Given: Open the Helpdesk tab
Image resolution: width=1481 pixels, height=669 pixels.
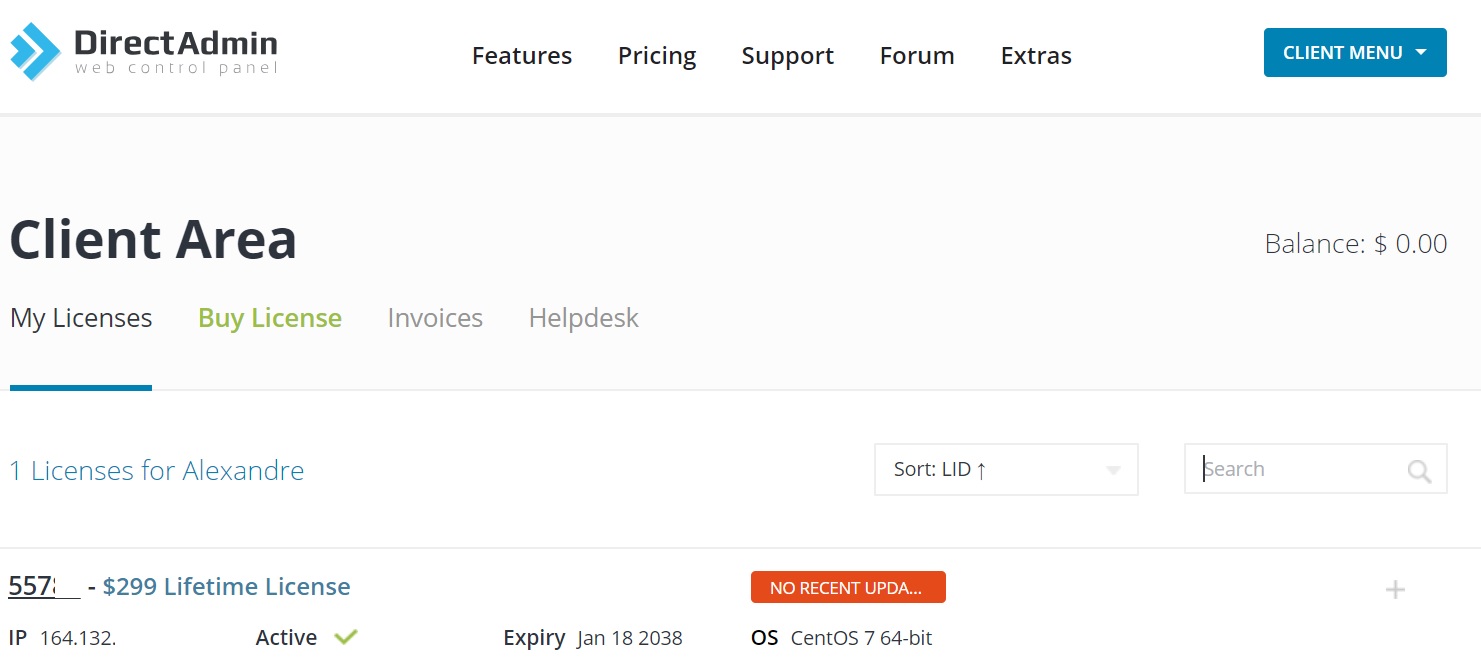Looking at the screenshot, I should [583, 318].
